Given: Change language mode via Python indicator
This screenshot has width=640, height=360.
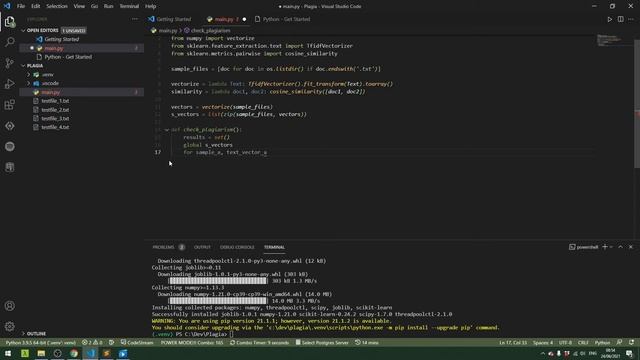Looking at the screenshot, I should (602, 342).
